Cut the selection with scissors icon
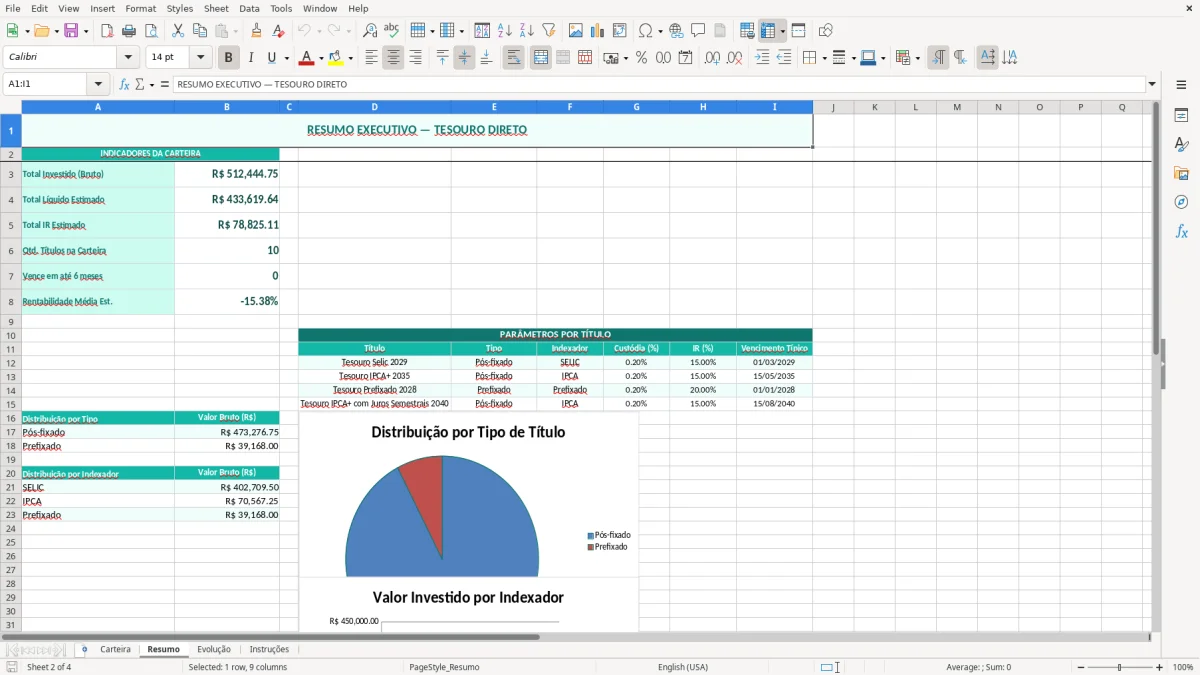 178,31
